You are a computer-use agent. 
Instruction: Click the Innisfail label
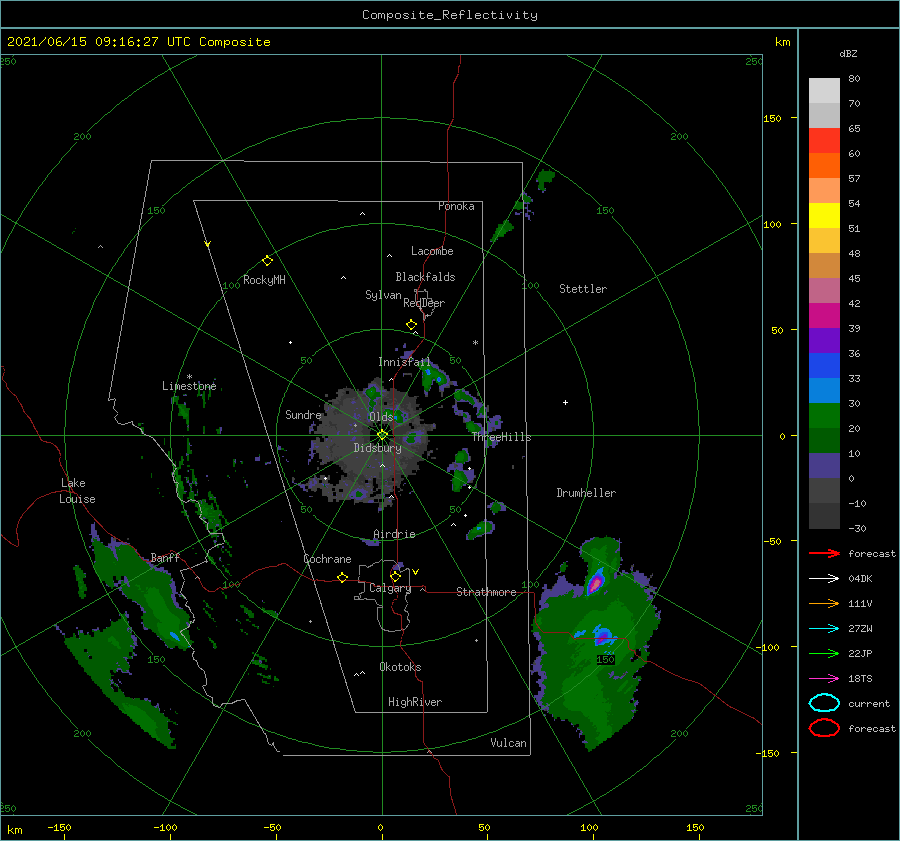(x=404, y=362)
